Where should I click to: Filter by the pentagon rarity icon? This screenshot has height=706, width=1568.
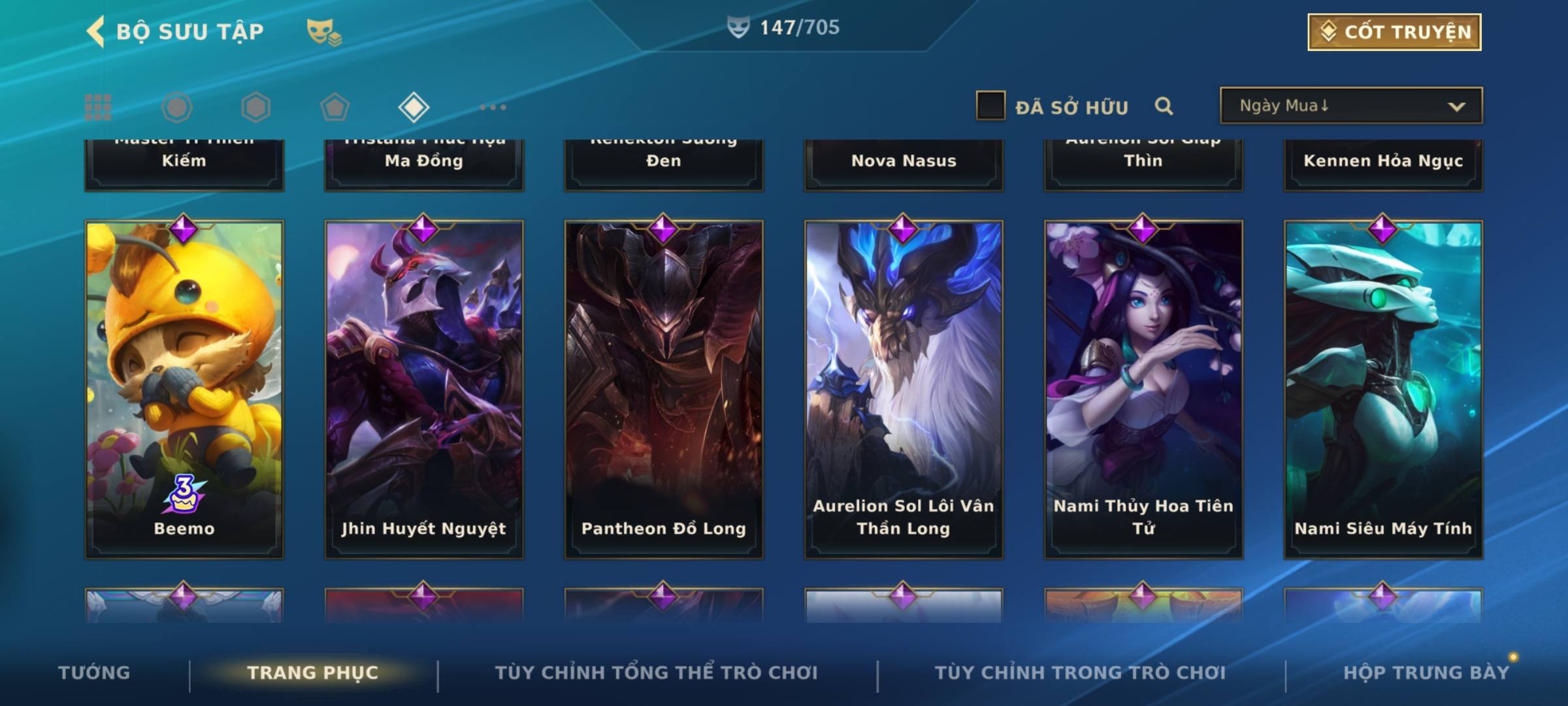tap(335, 107)
